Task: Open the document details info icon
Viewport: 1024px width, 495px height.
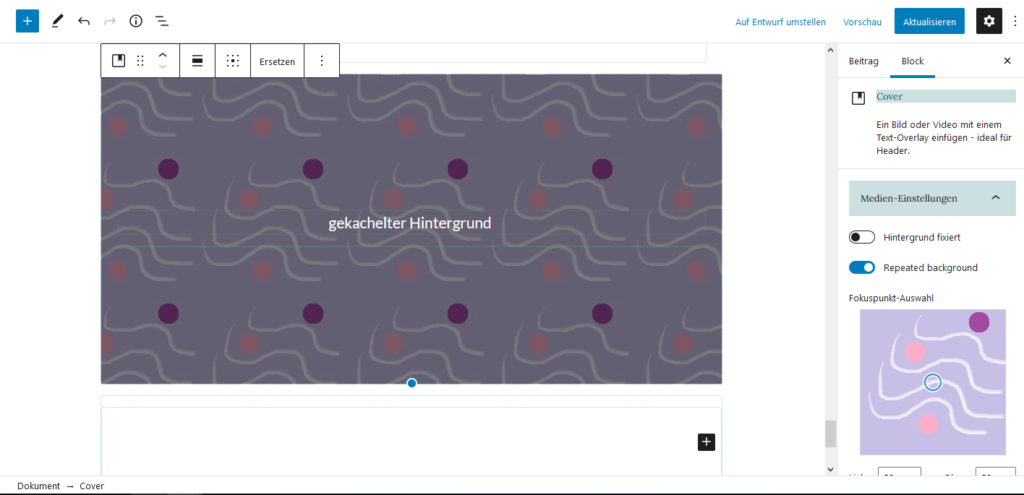Action: pyautogui.click(x=136, y=21)
